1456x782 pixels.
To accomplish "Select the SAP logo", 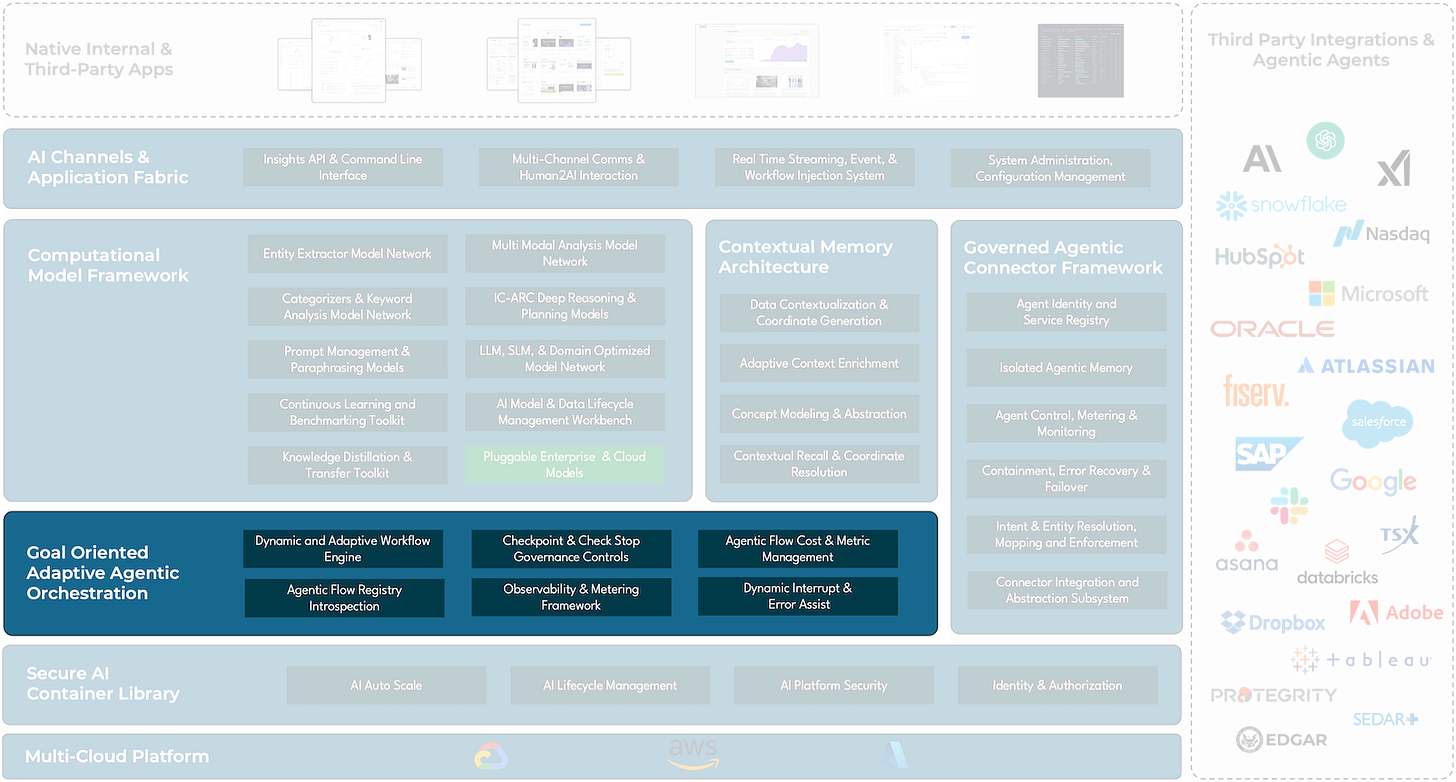I will coord(1268,454).
